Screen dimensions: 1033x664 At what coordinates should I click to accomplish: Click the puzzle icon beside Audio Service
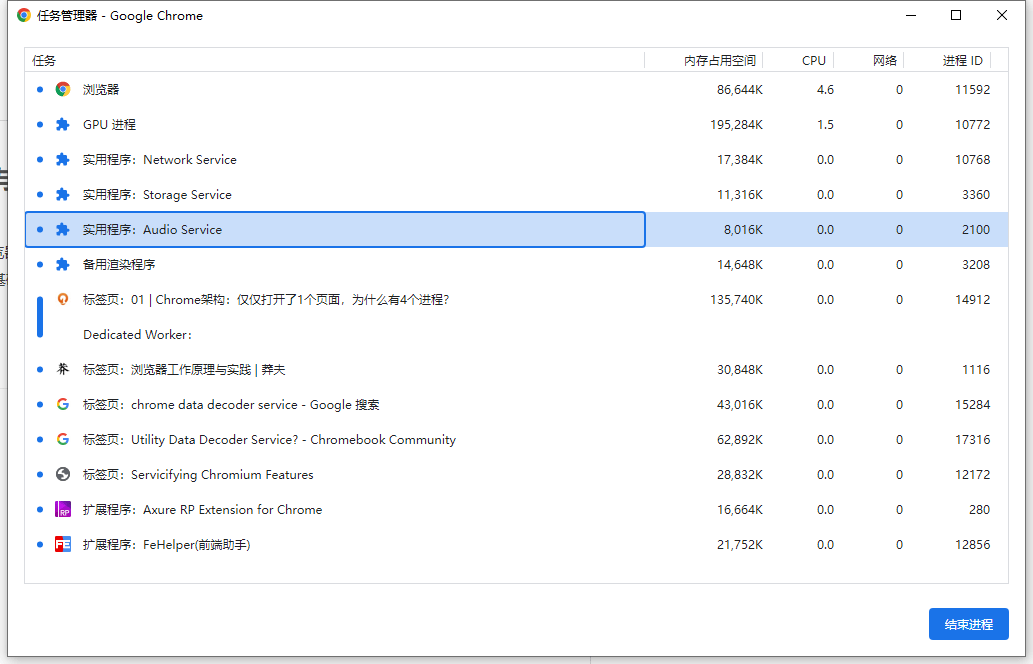click(63, 229)
